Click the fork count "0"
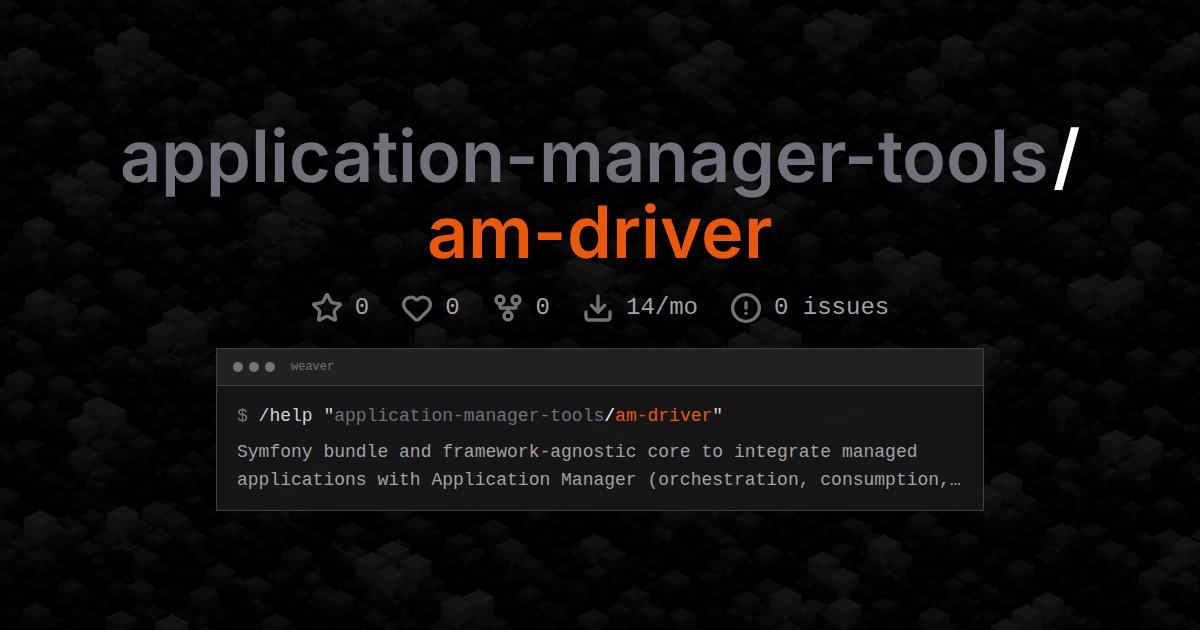Viewport: 1200px width, 630px height. tap(542, 307)
